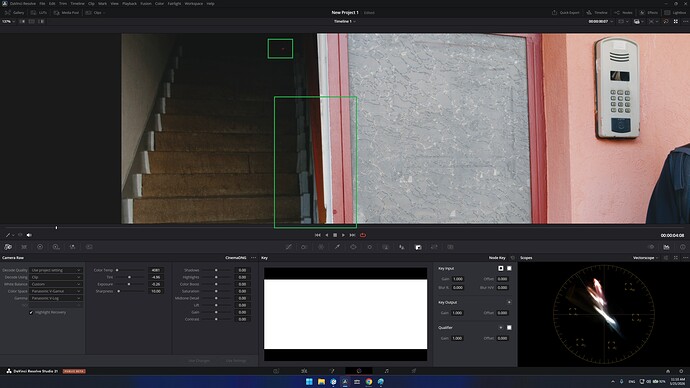Viewport: 690px width, 388px height.
Task: Open the Keyframes panel icon
Action: tap(651, 247)
